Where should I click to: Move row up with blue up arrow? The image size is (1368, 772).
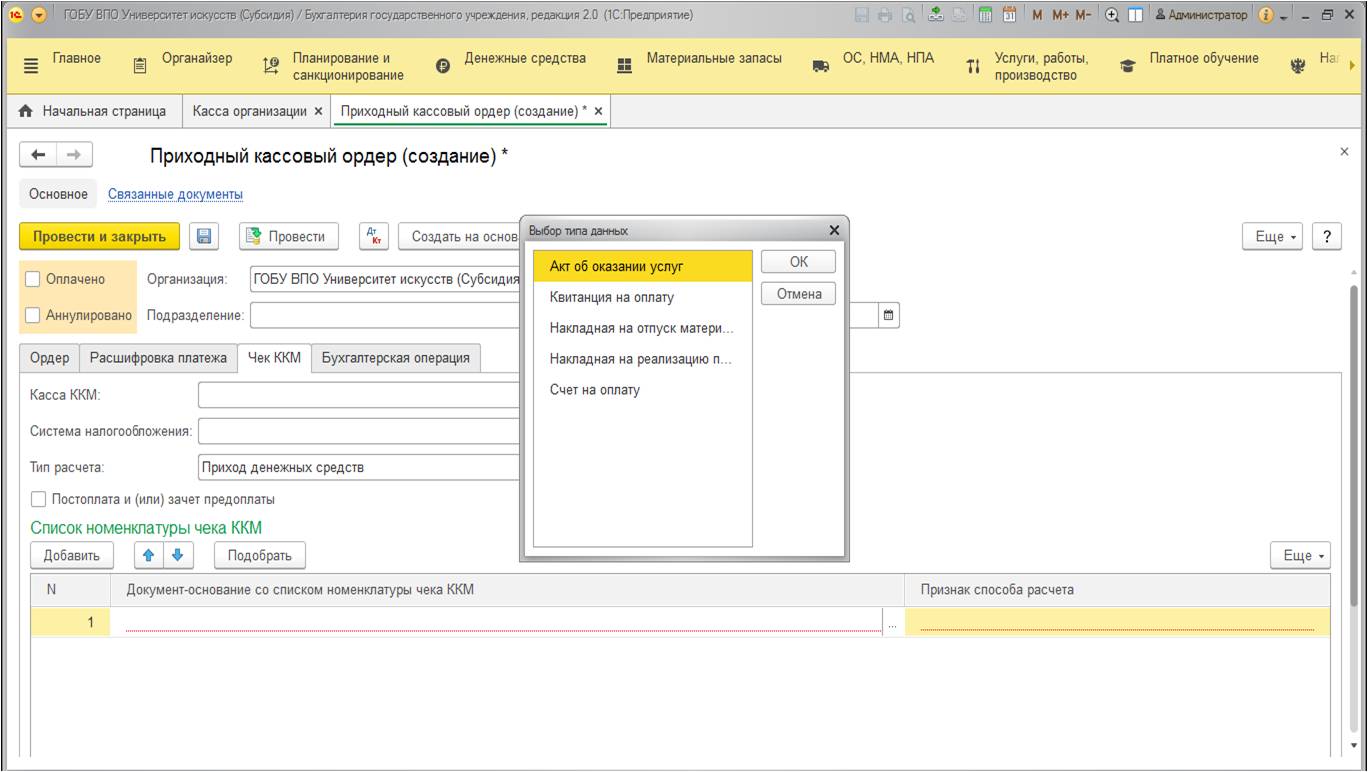[x=147, y=555]
